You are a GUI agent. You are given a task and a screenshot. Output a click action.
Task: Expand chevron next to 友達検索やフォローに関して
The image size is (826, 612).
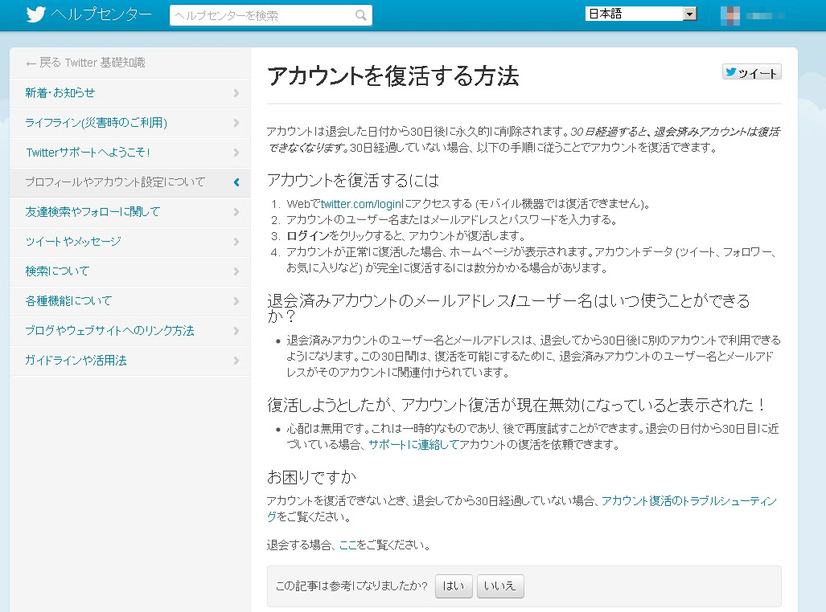(x=236, y=212)
